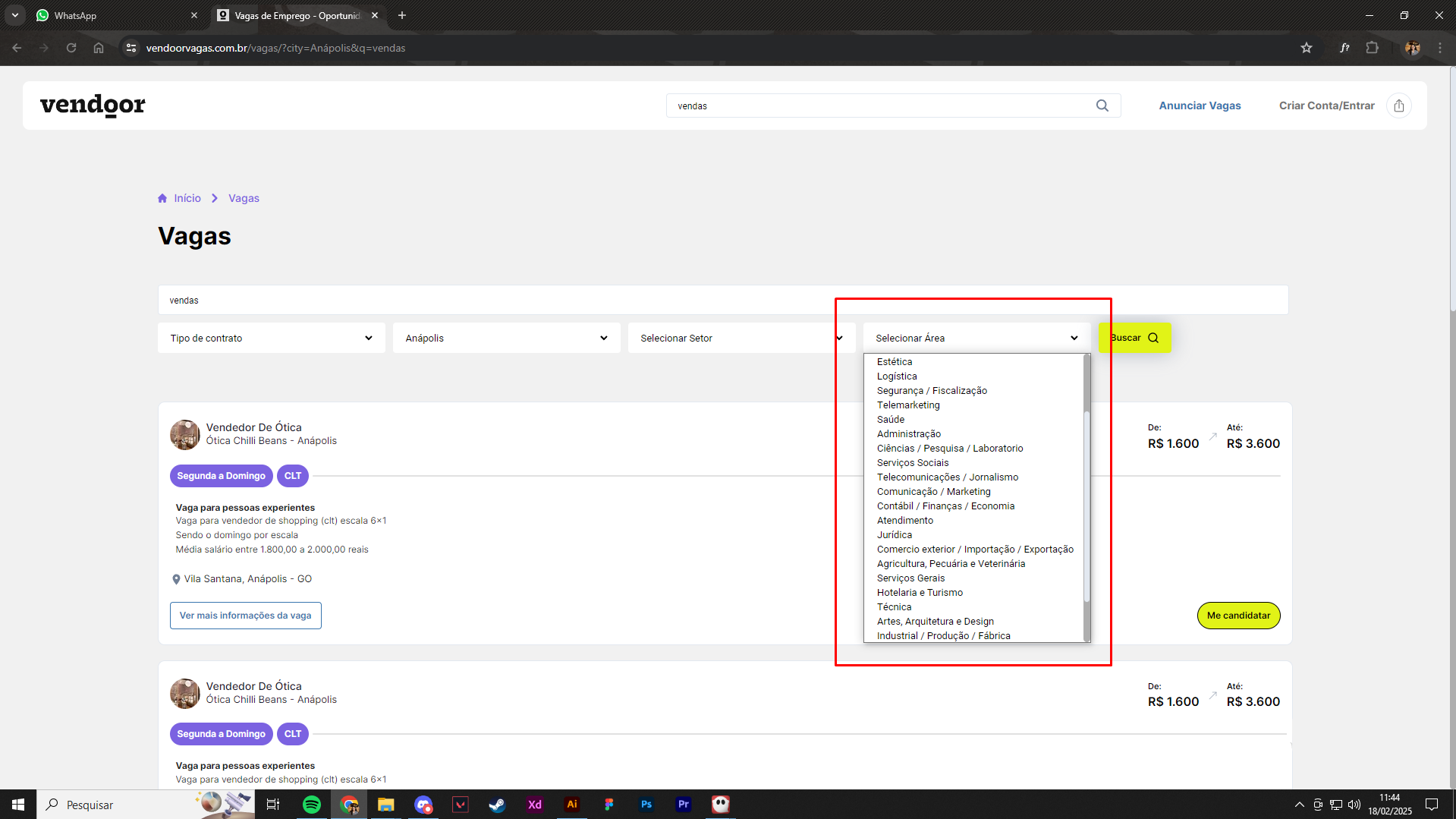The image size is (1456, 819).
Task: Launch Photoshop from the taskbar
Action: click(646, 805)
